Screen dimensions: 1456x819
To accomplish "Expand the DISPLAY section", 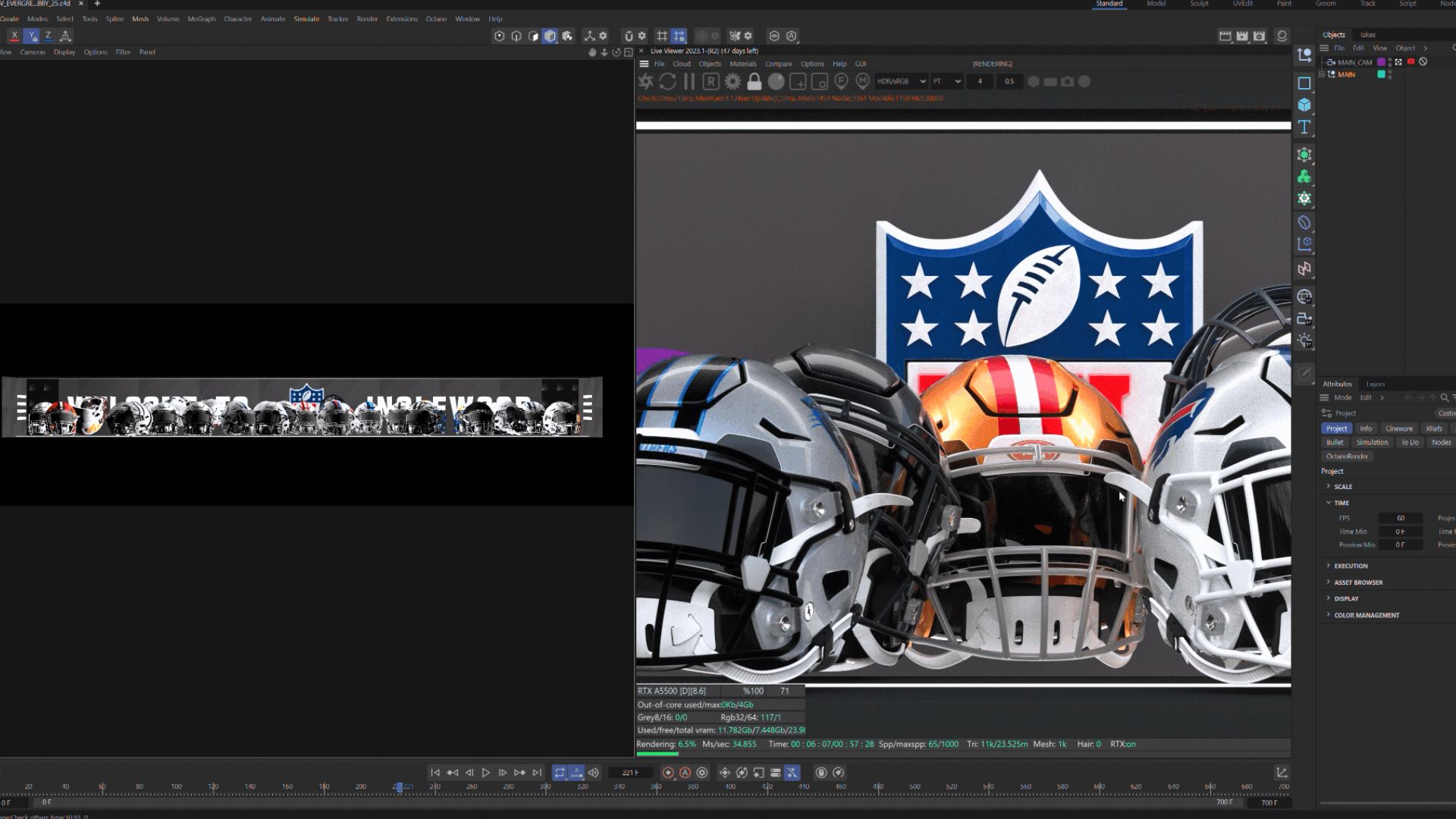I will [x=1329, y=598].
